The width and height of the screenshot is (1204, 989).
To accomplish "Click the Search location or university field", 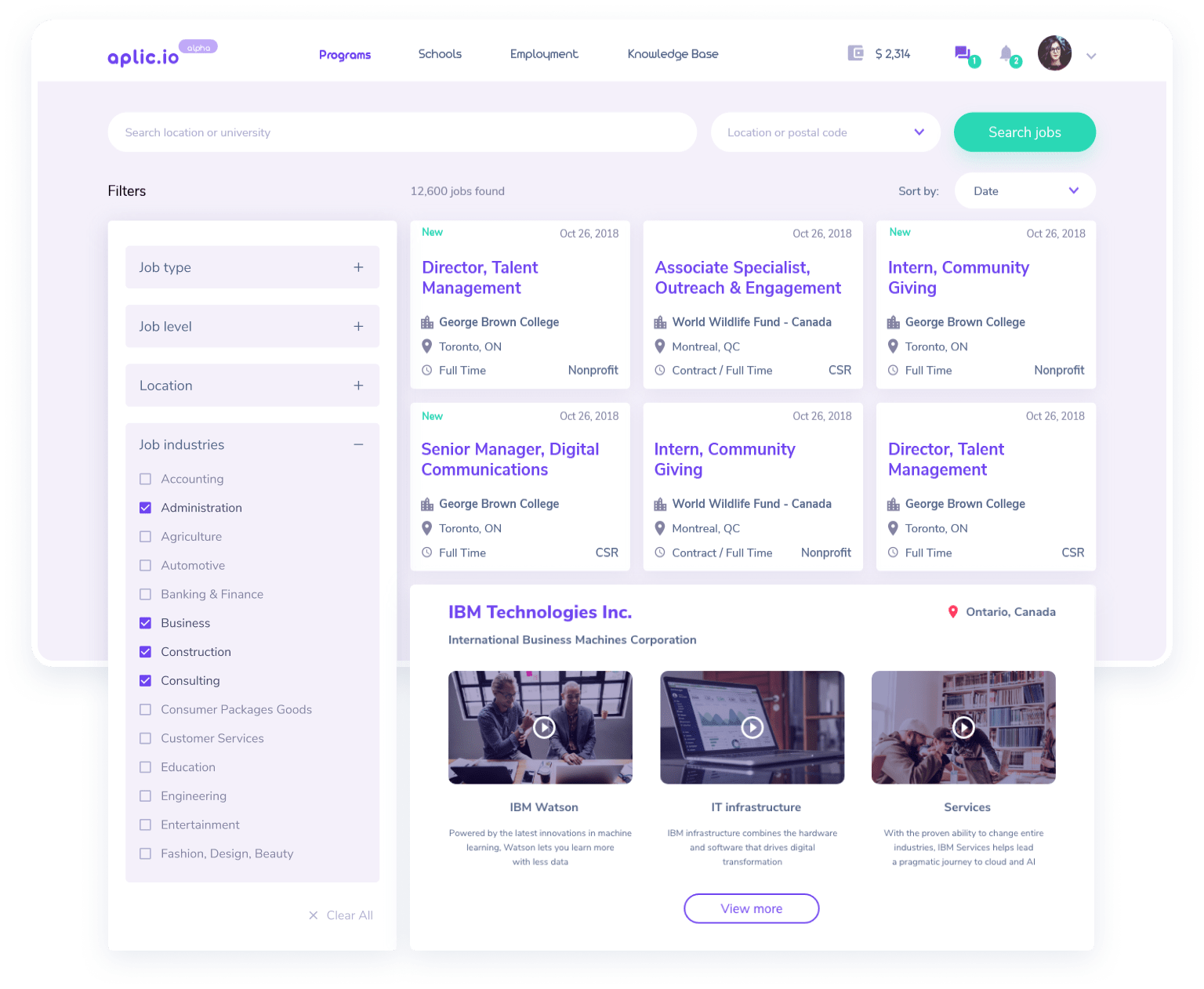I will [402, 132].
